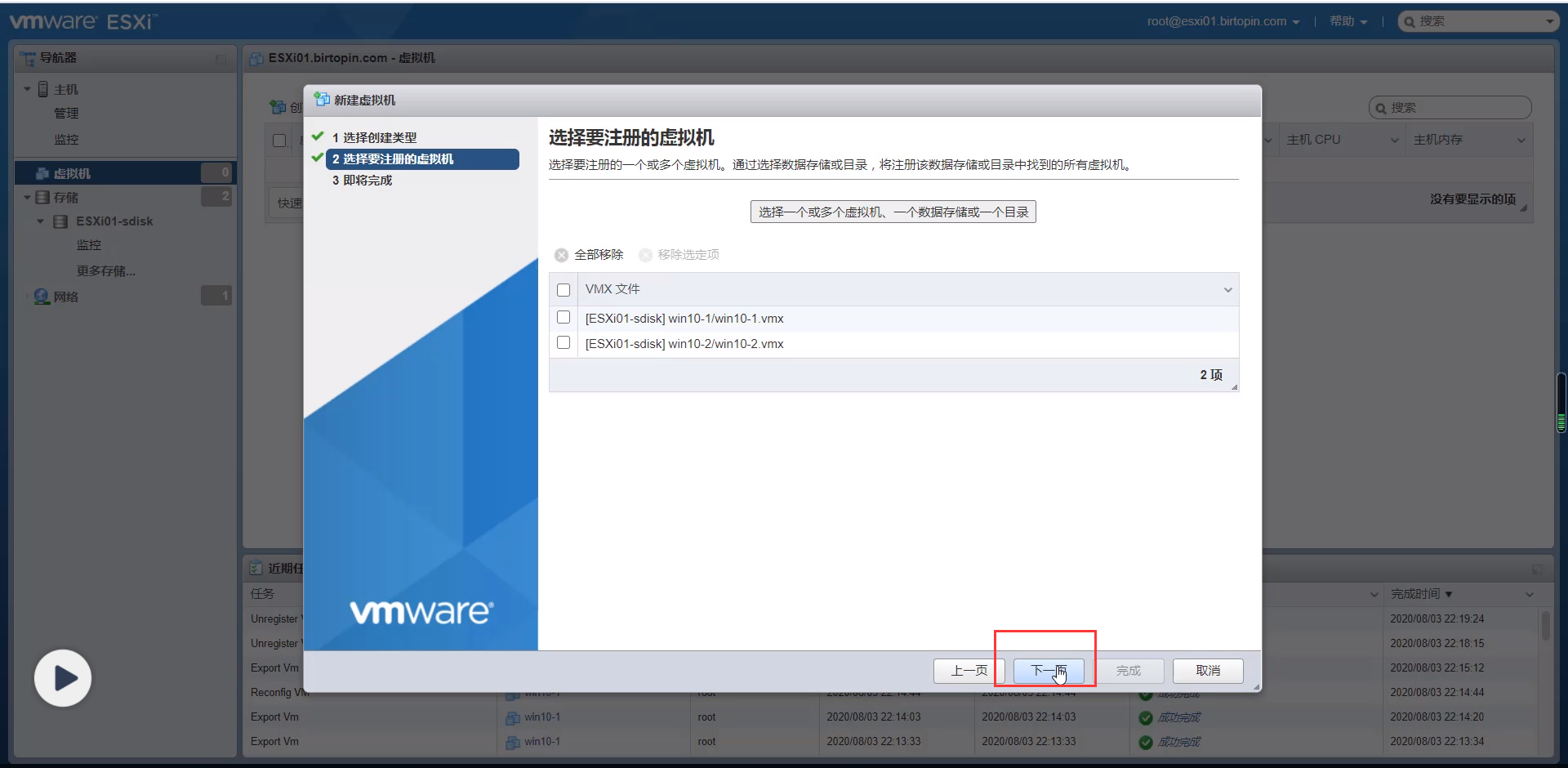Collapse the 存储 tree node
This screenshot has width=1568, height=768.
[x=27, y=197]
